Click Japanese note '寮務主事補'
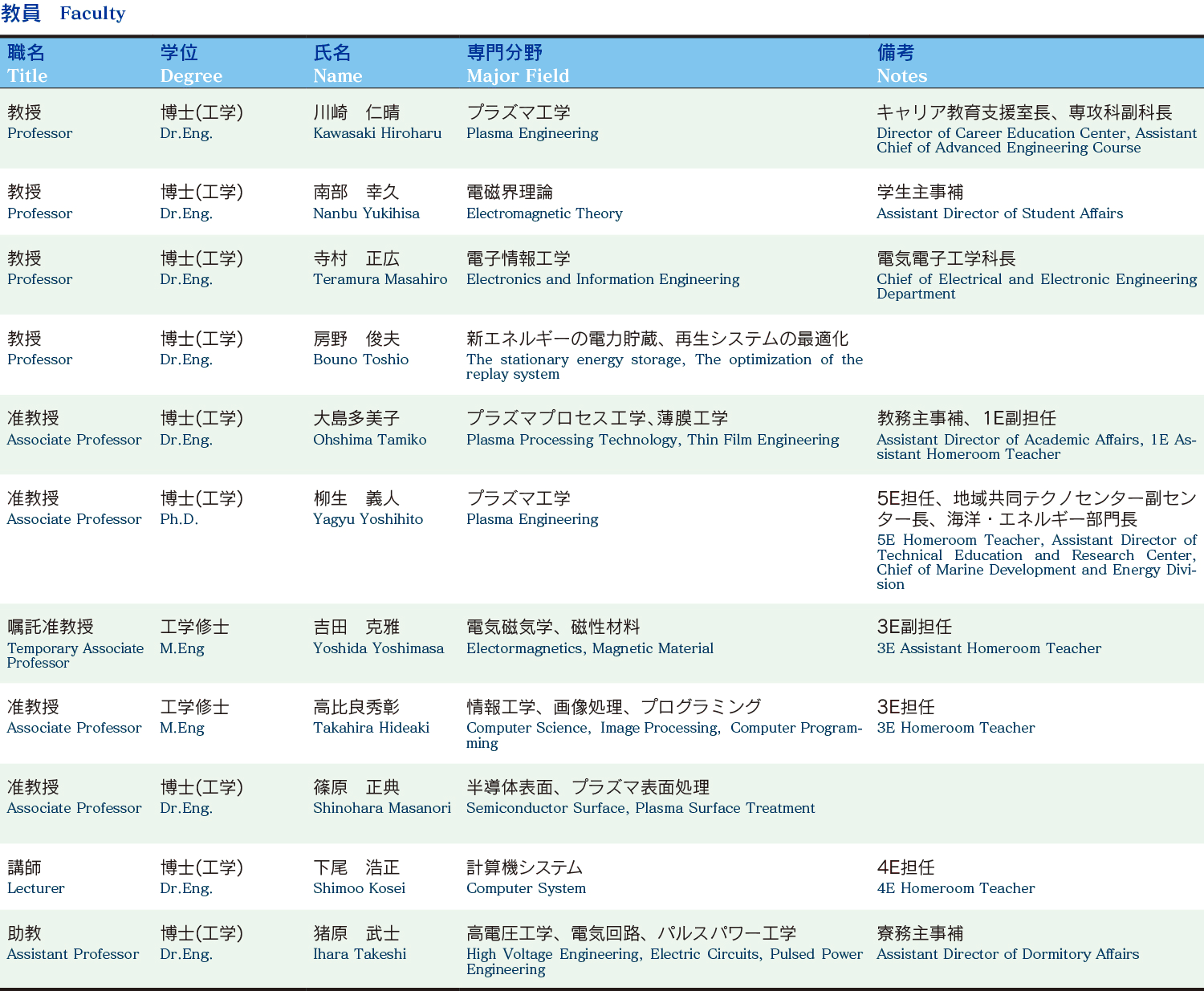Image resolution: width=1204 pixels, height=991 pixels. 920,933
